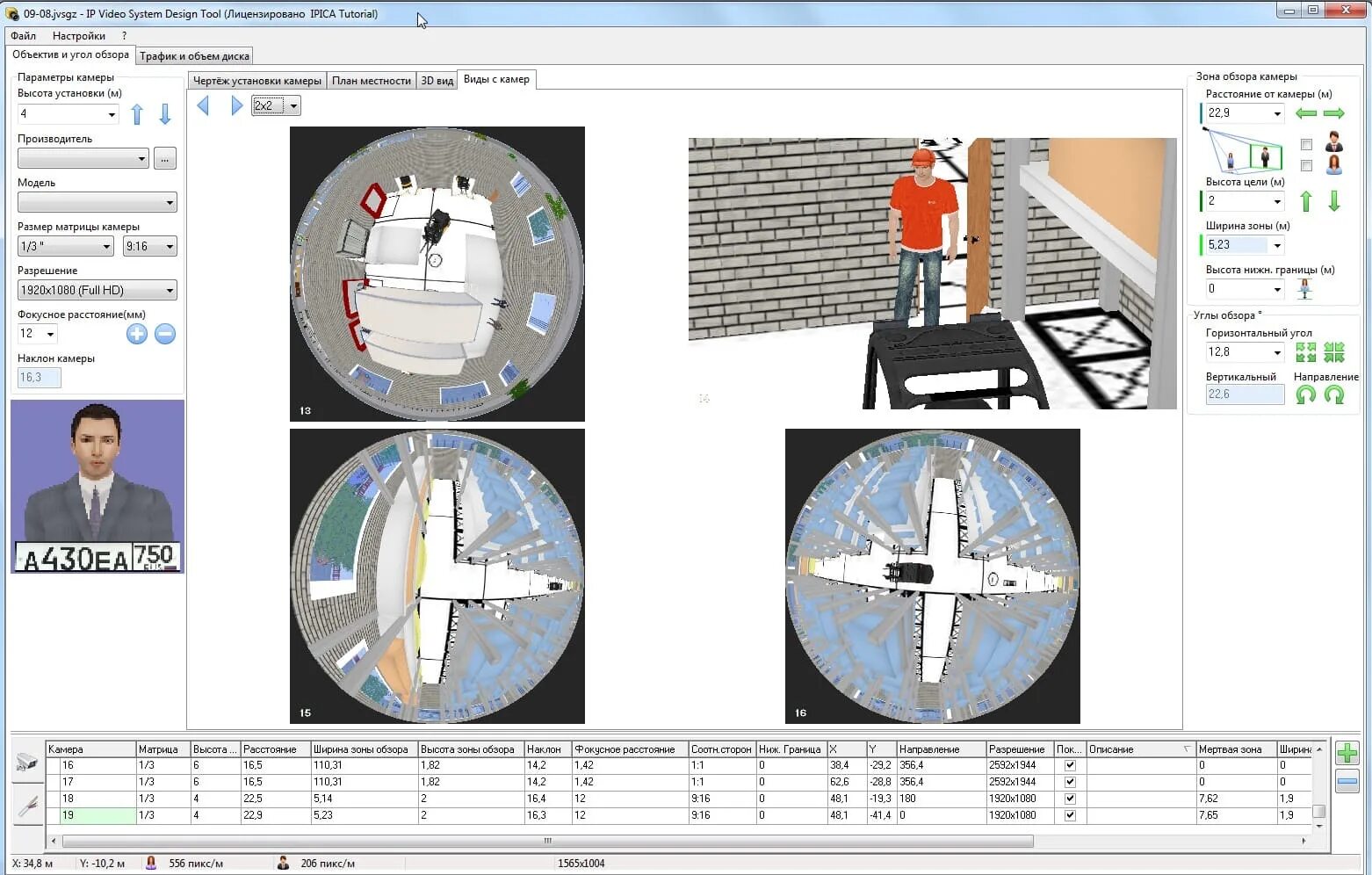Image resolution: width=1372 pixels, height=875 pixels.
Task: Lower target height with green down arrow
Action: [x=1334, y=201]
